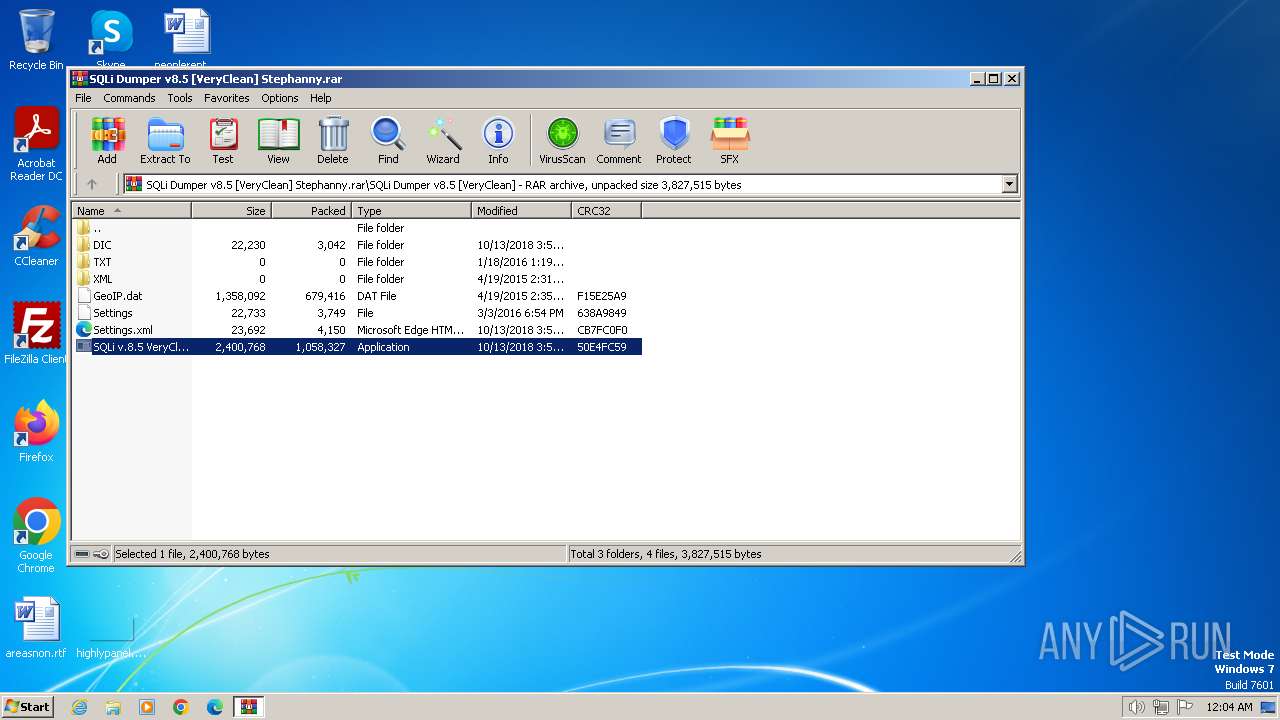Select the DIC folder
This screenshot has width=1280, height=720.
pos(357,245)
